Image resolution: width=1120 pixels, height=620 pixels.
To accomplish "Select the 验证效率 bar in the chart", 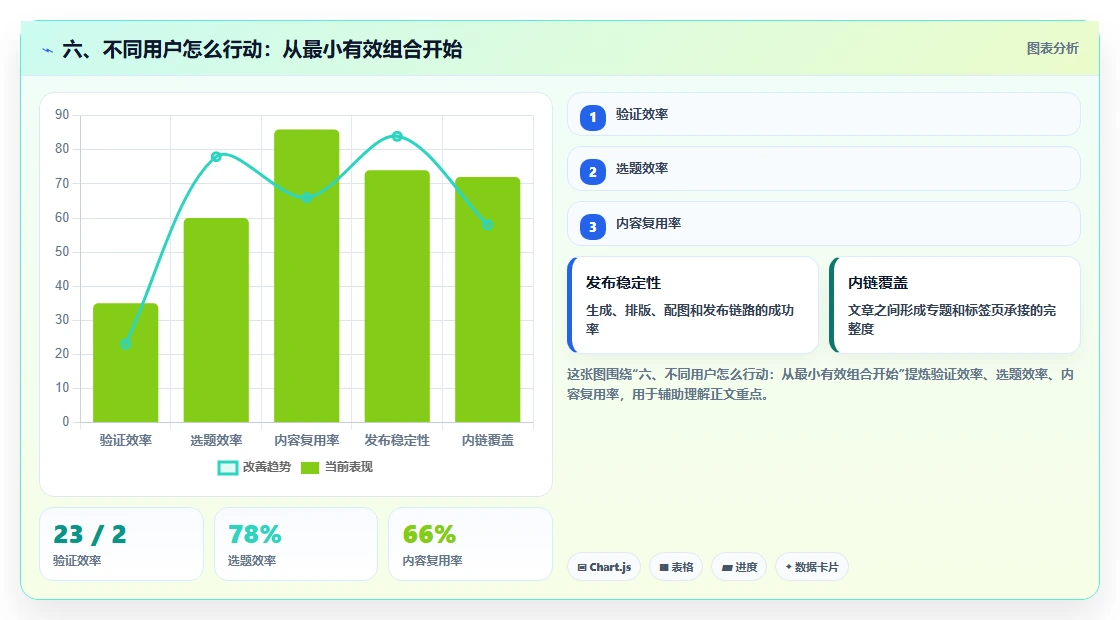I will click(126, 363).
